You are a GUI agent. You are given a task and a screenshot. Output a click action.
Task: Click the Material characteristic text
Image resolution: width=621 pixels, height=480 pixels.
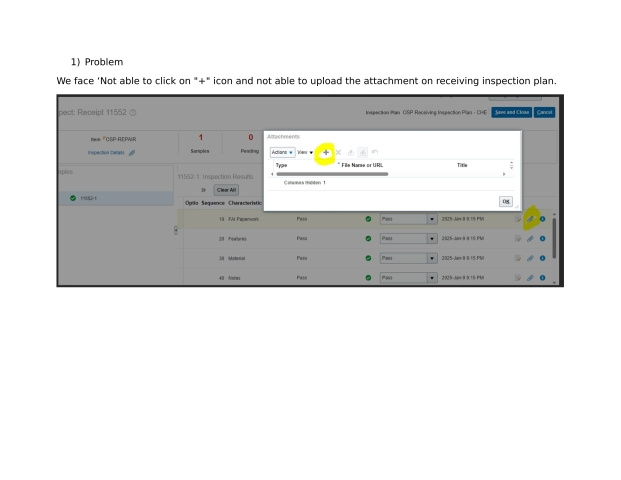(x=236, y=258)
